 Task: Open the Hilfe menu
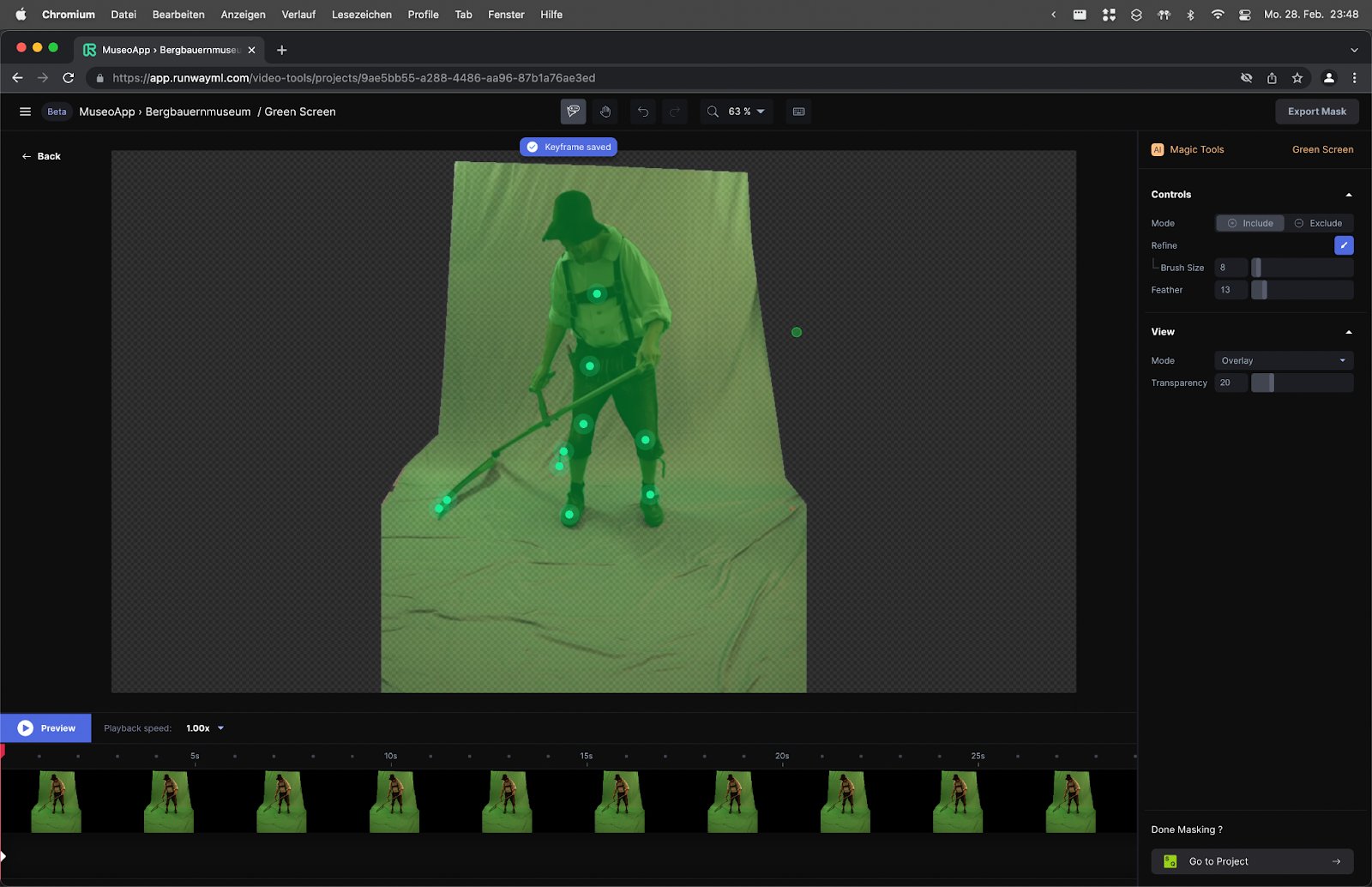551,15
